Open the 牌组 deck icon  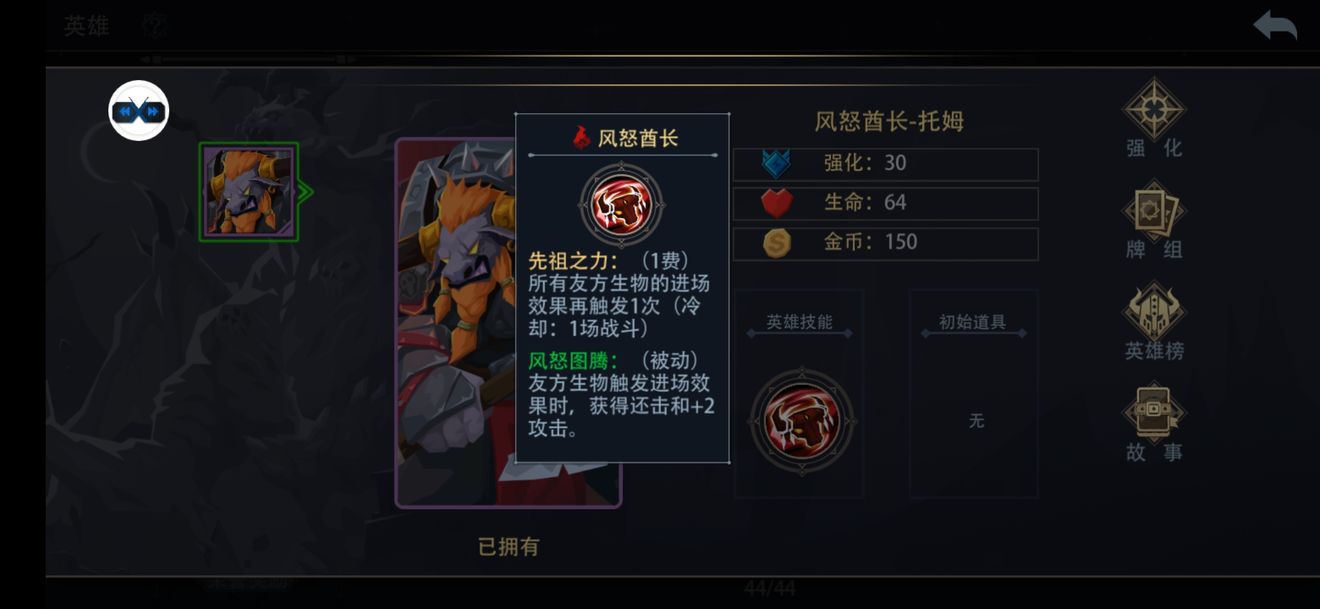click(x=1154, y=212)
